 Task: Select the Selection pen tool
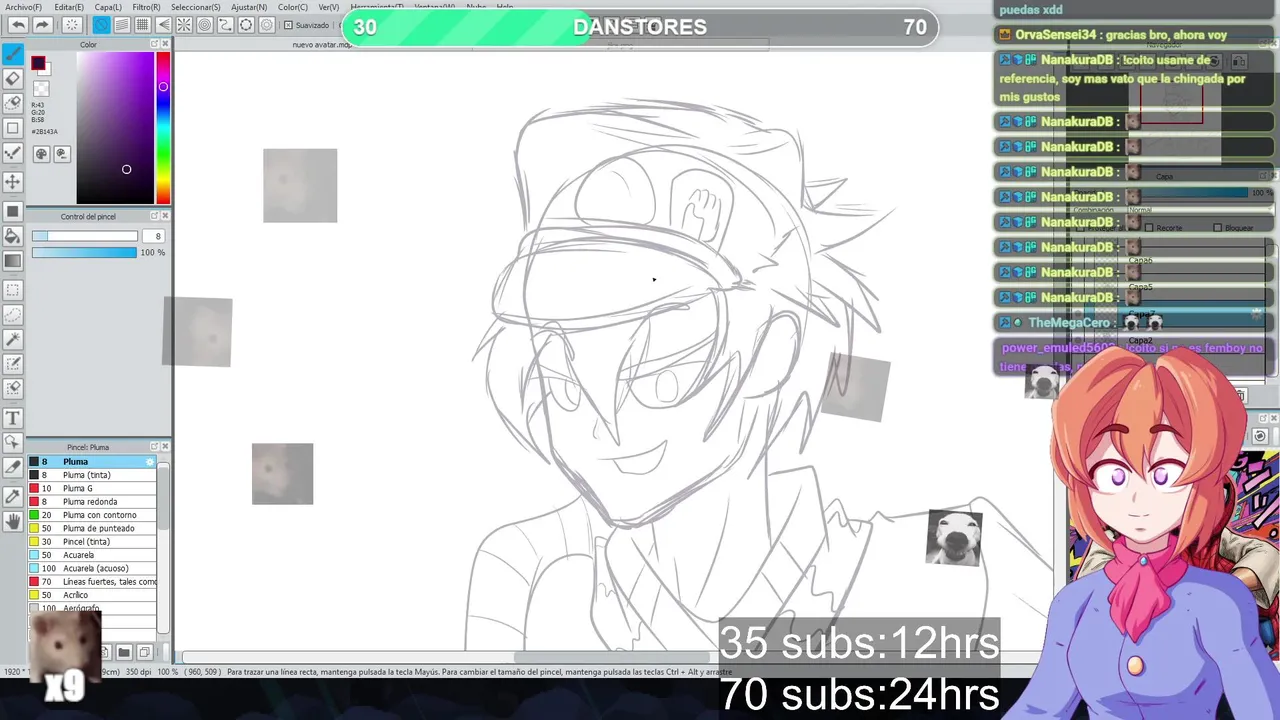(13, 364)
